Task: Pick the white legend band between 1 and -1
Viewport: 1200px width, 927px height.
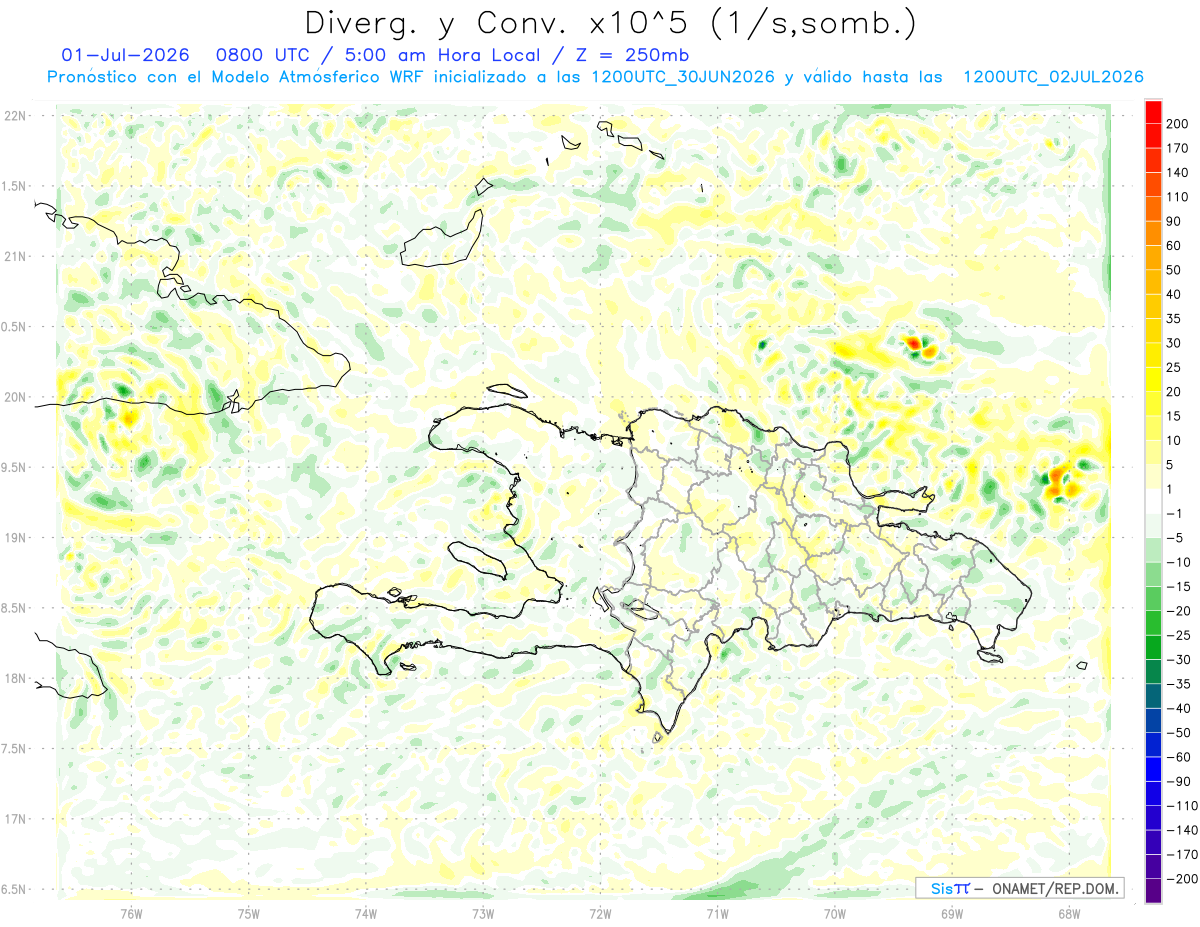Action: click(1153, 502)
